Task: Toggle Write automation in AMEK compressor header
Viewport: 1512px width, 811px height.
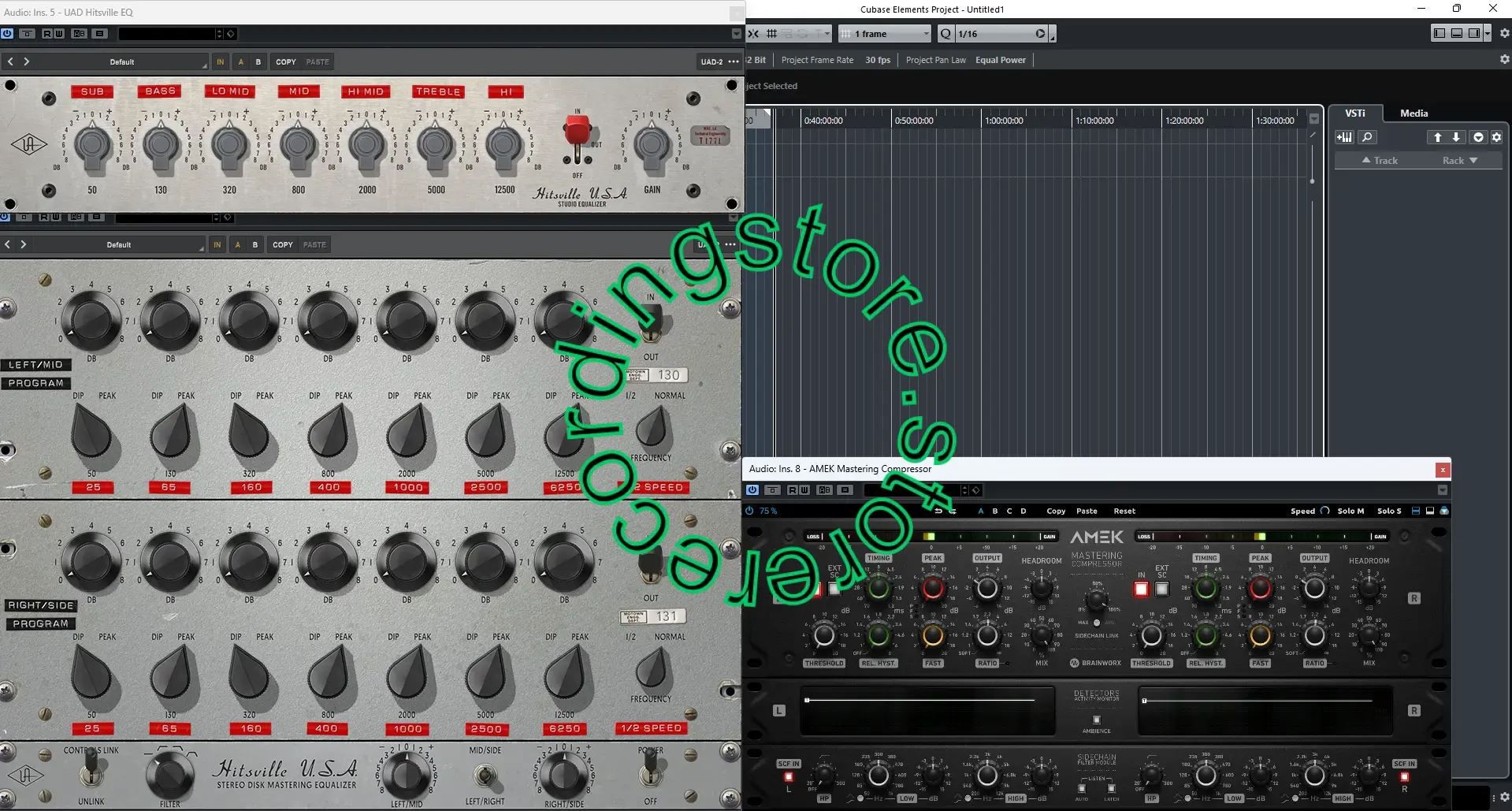Action: pyautogui.click(x=804, y=490)
